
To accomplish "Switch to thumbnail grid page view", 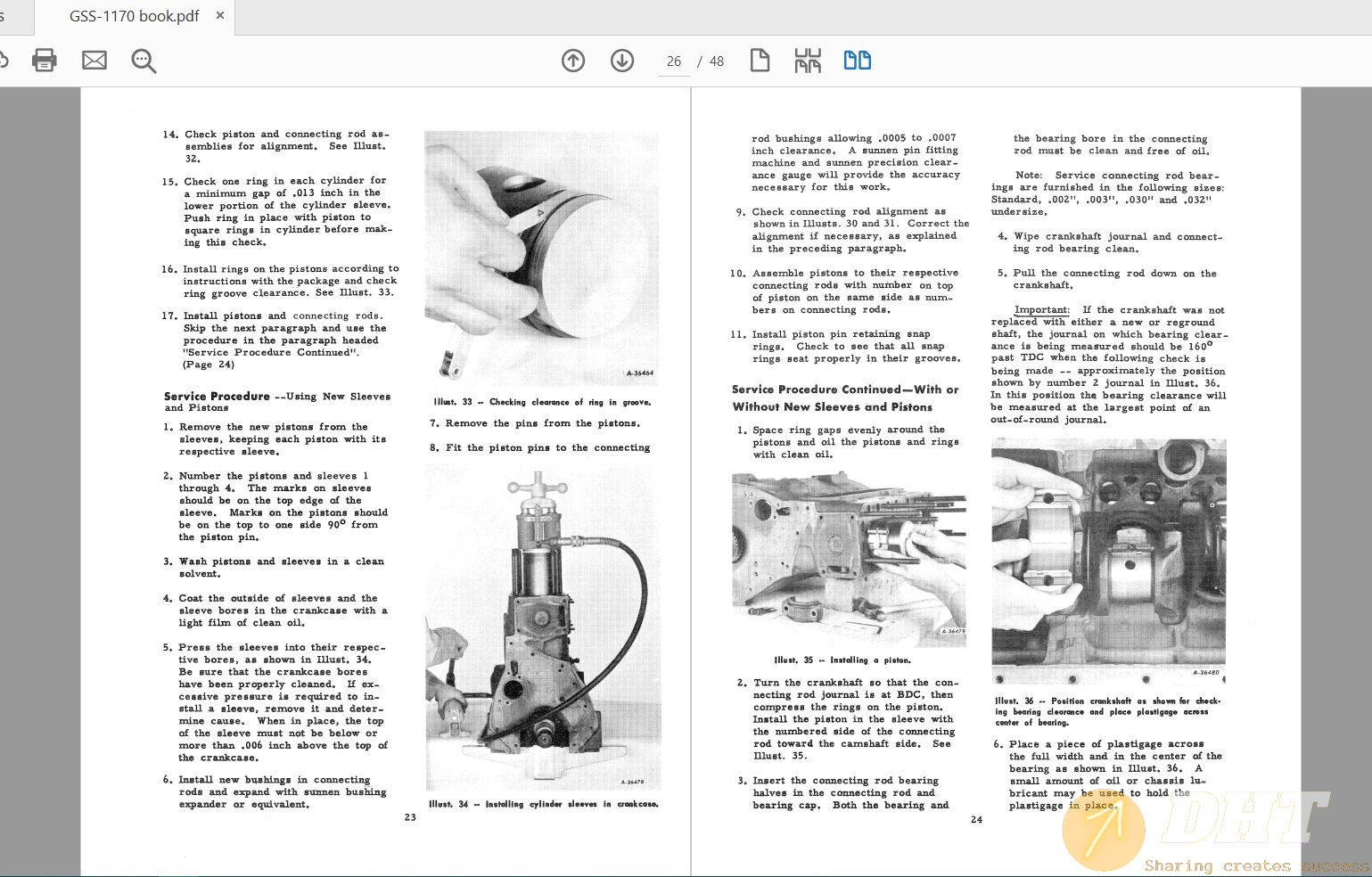I will pos(808,61).
